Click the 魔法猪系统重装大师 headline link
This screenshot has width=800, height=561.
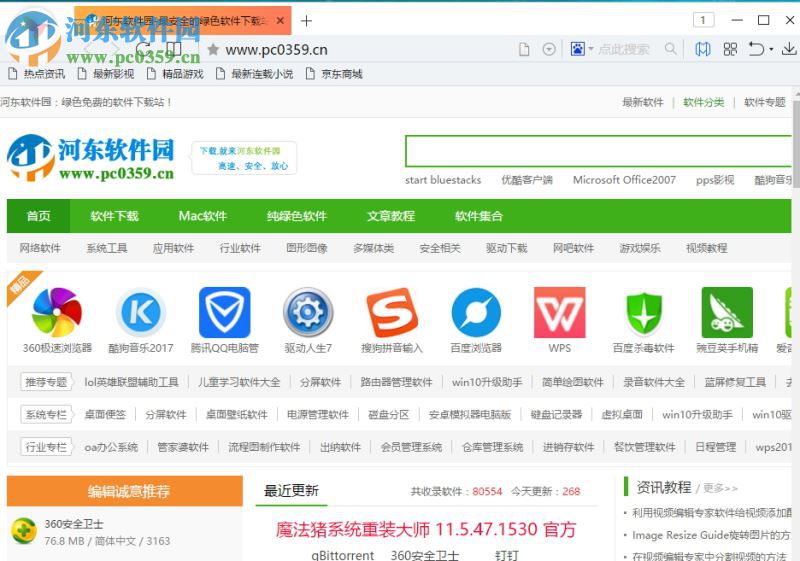click(426, 529)
